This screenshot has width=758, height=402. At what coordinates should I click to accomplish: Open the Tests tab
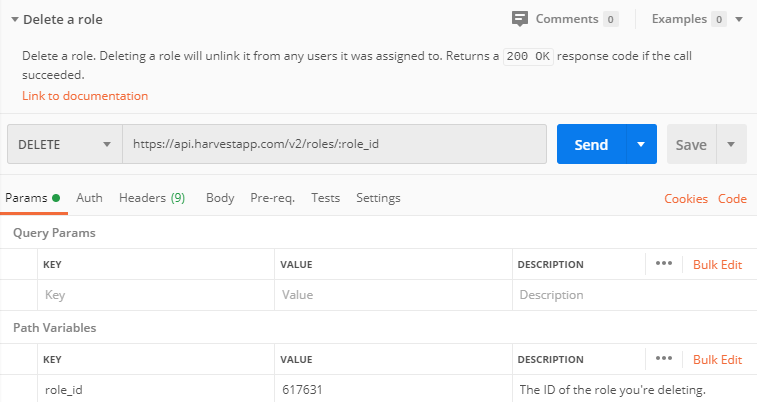click(325, 198)
